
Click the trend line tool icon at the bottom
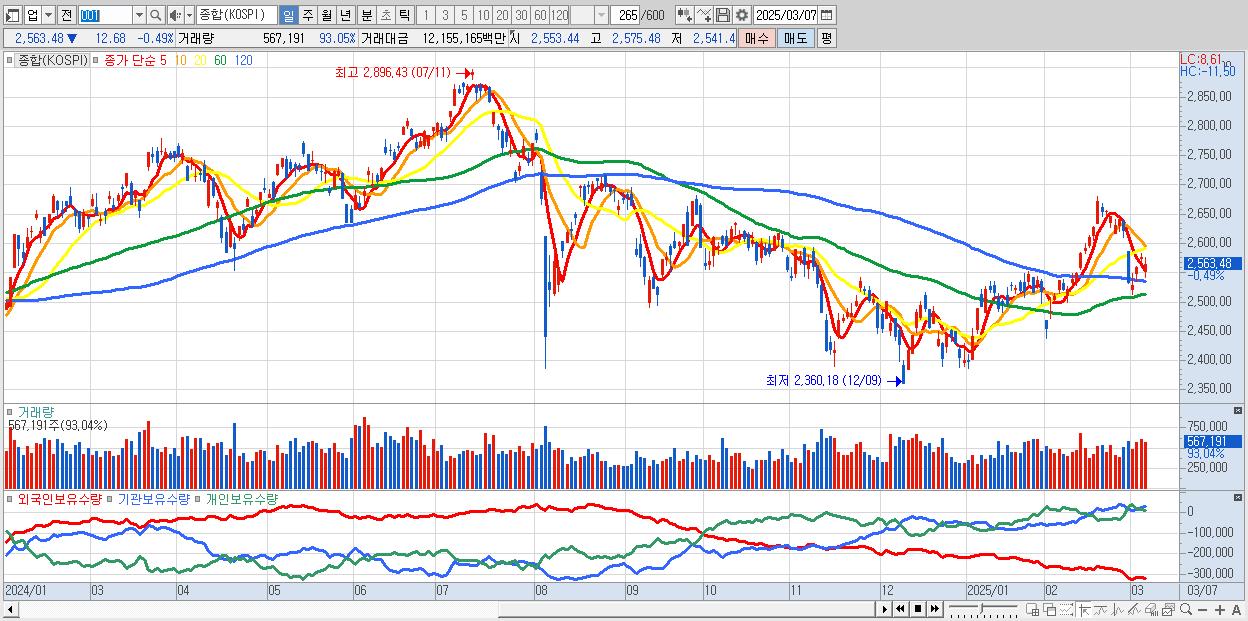[x=1101, y=609]
